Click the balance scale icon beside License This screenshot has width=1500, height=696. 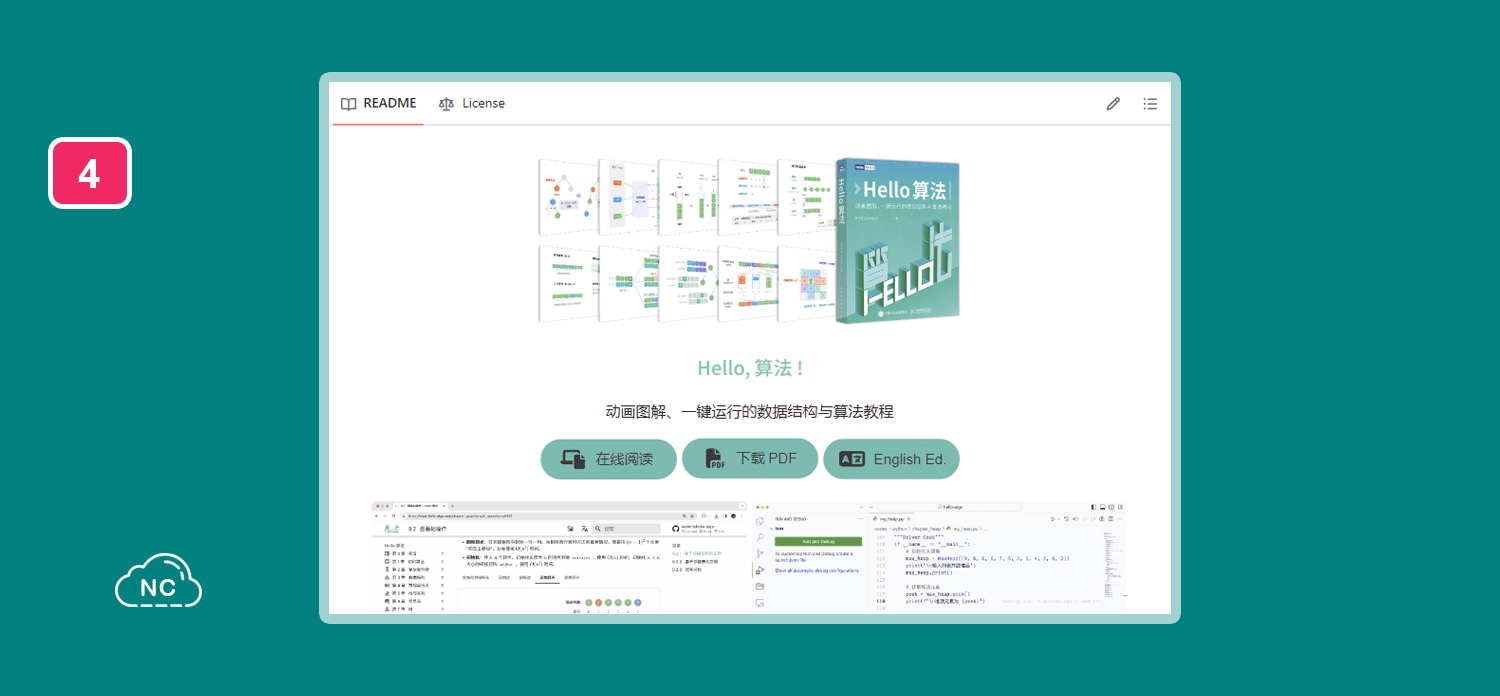[446, 104]
